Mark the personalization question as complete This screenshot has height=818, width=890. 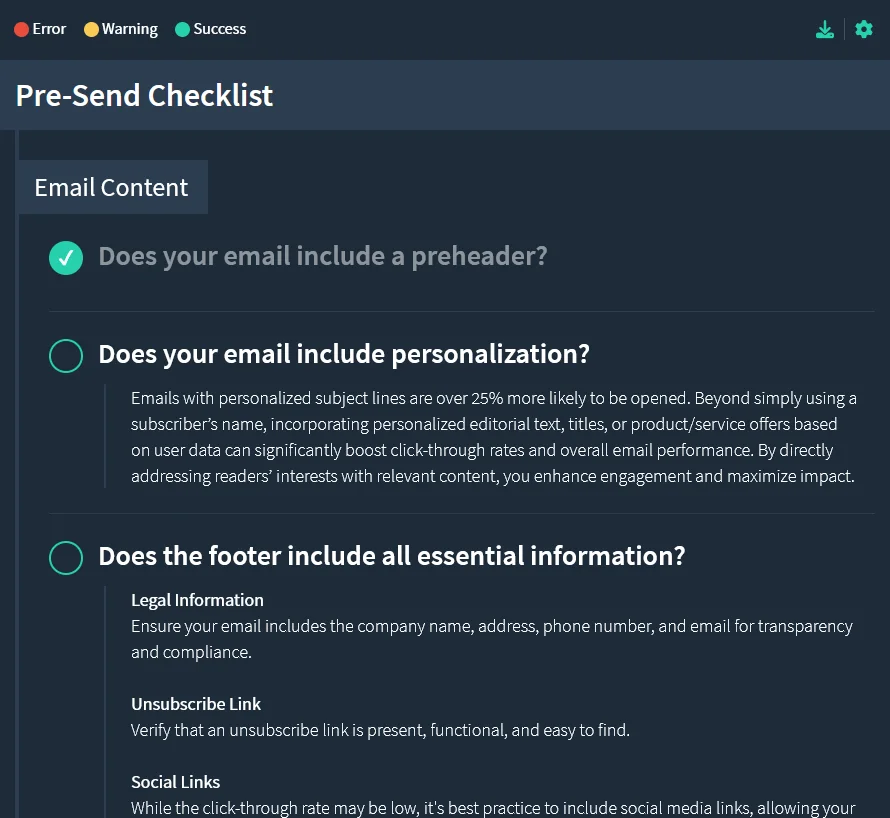[66, 355]
